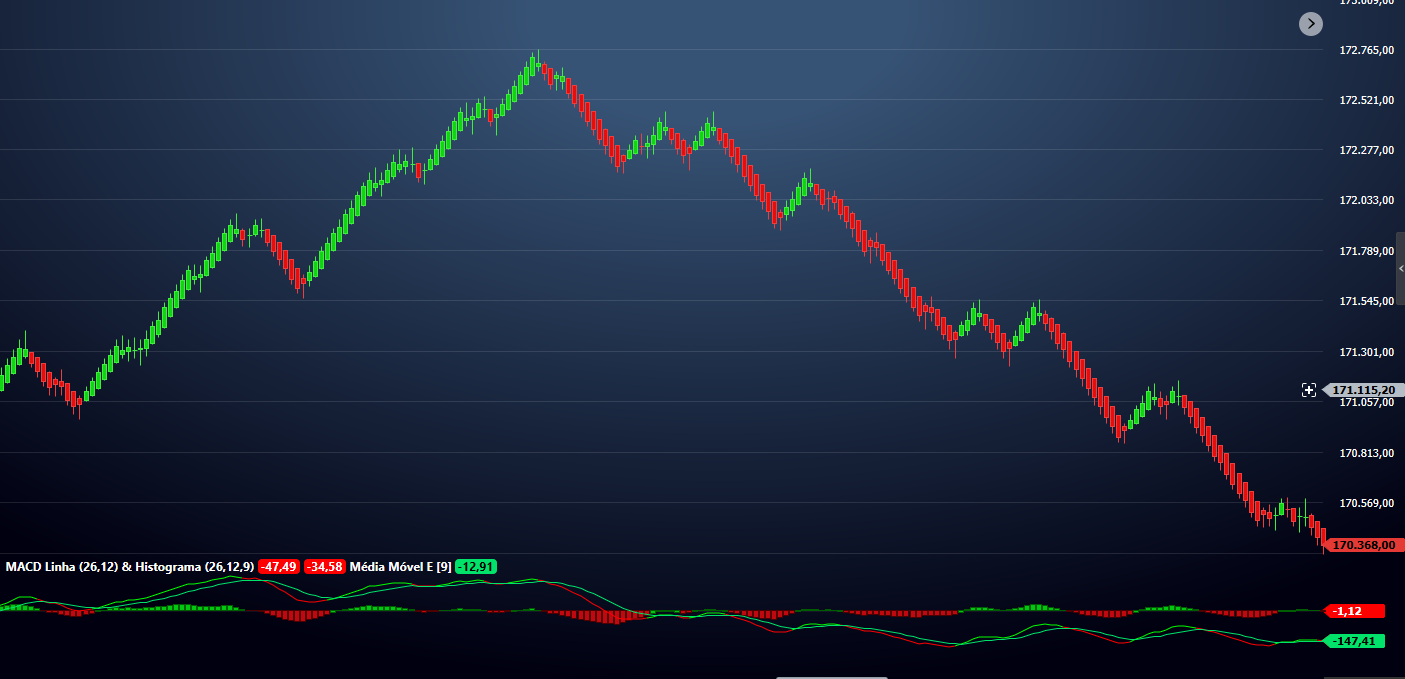
Task: Expand the collapsed right side panel handle
Action: point(1400,268)
